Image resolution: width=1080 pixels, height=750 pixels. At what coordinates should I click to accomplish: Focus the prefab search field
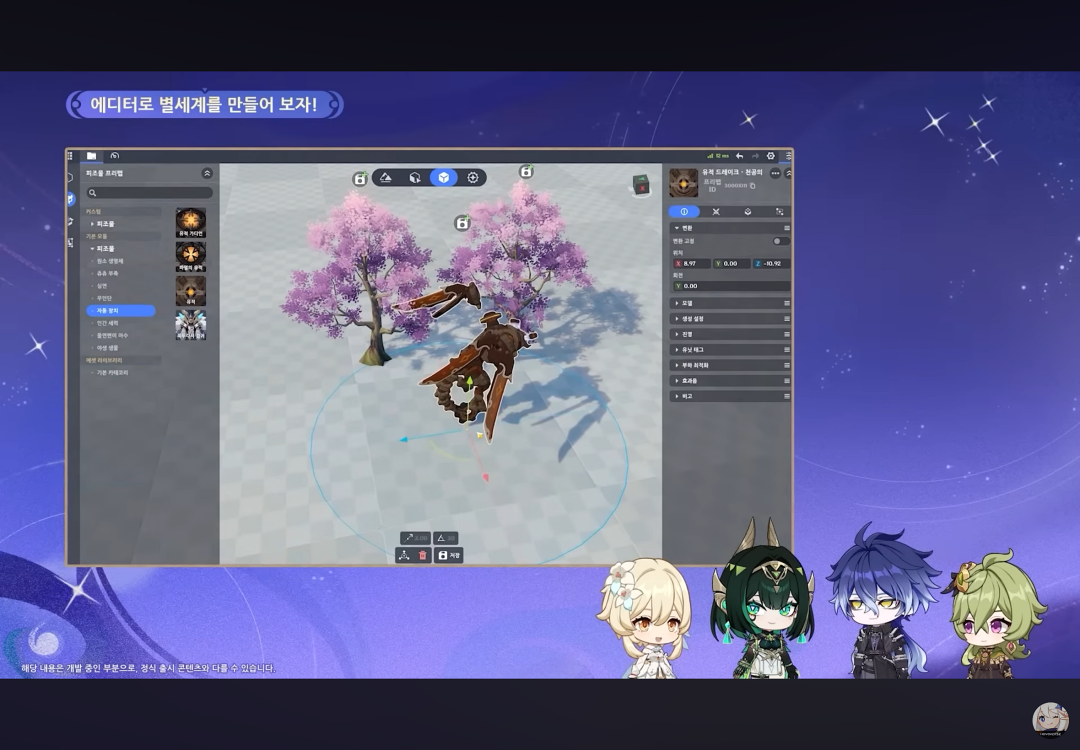149,193
